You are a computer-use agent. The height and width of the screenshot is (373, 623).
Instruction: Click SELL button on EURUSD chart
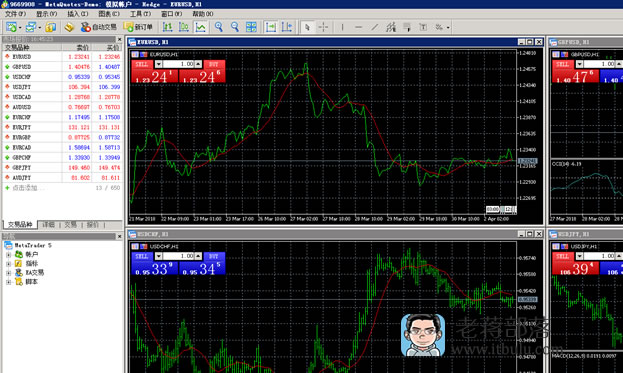[x=142, y=64]
